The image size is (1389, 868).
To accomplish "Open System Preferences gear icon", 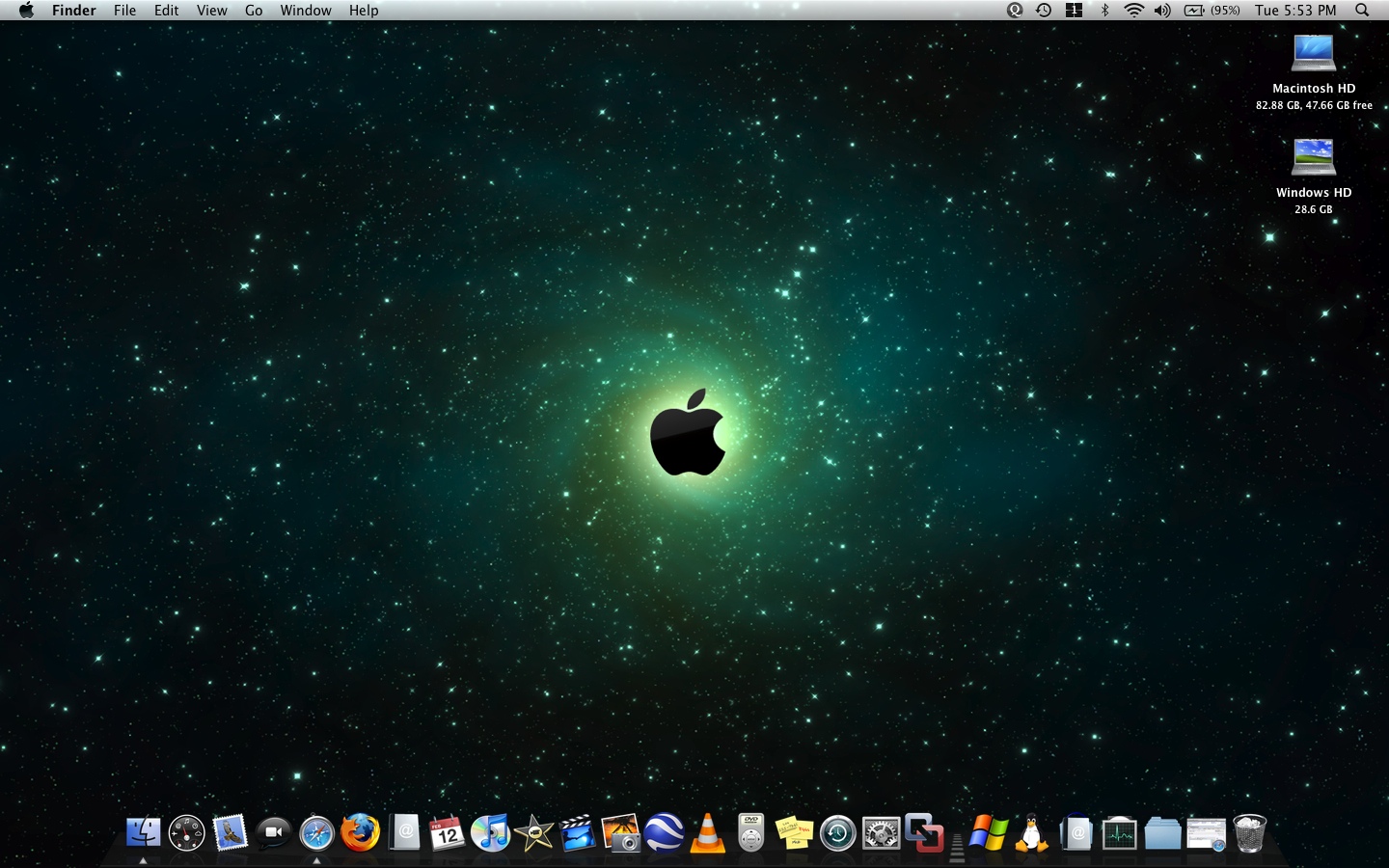I will 882,833.
